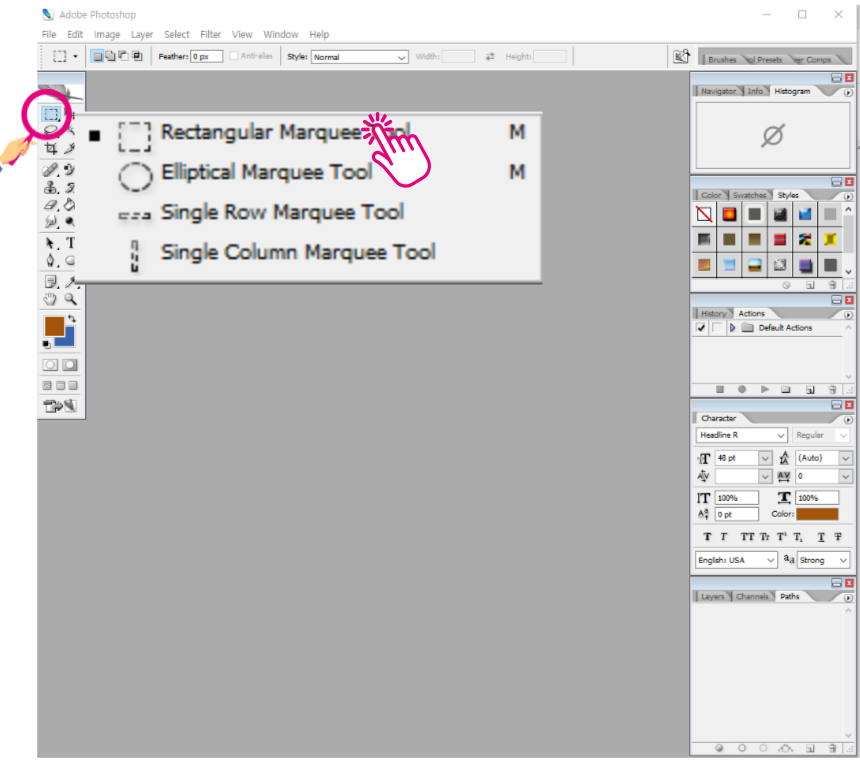Screen dimensions: 860x780
Task: Choose Subtract from selection mode
Action: tap(123, 56)
